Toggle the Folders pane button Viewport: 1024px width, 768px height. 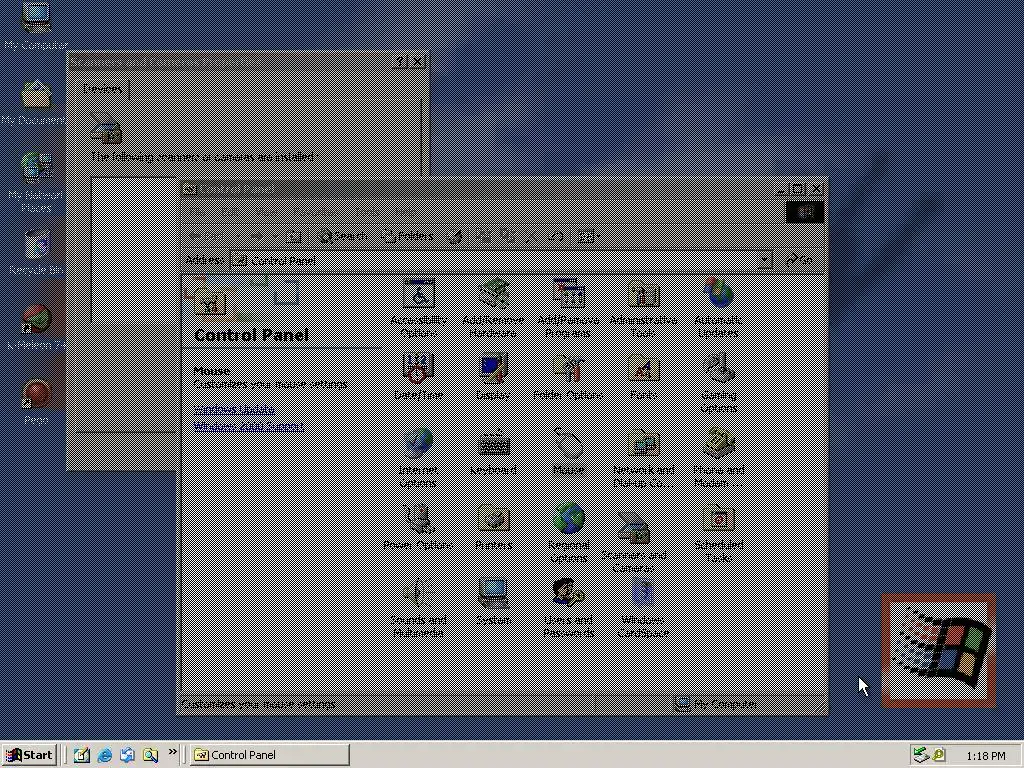click(407, 236)
